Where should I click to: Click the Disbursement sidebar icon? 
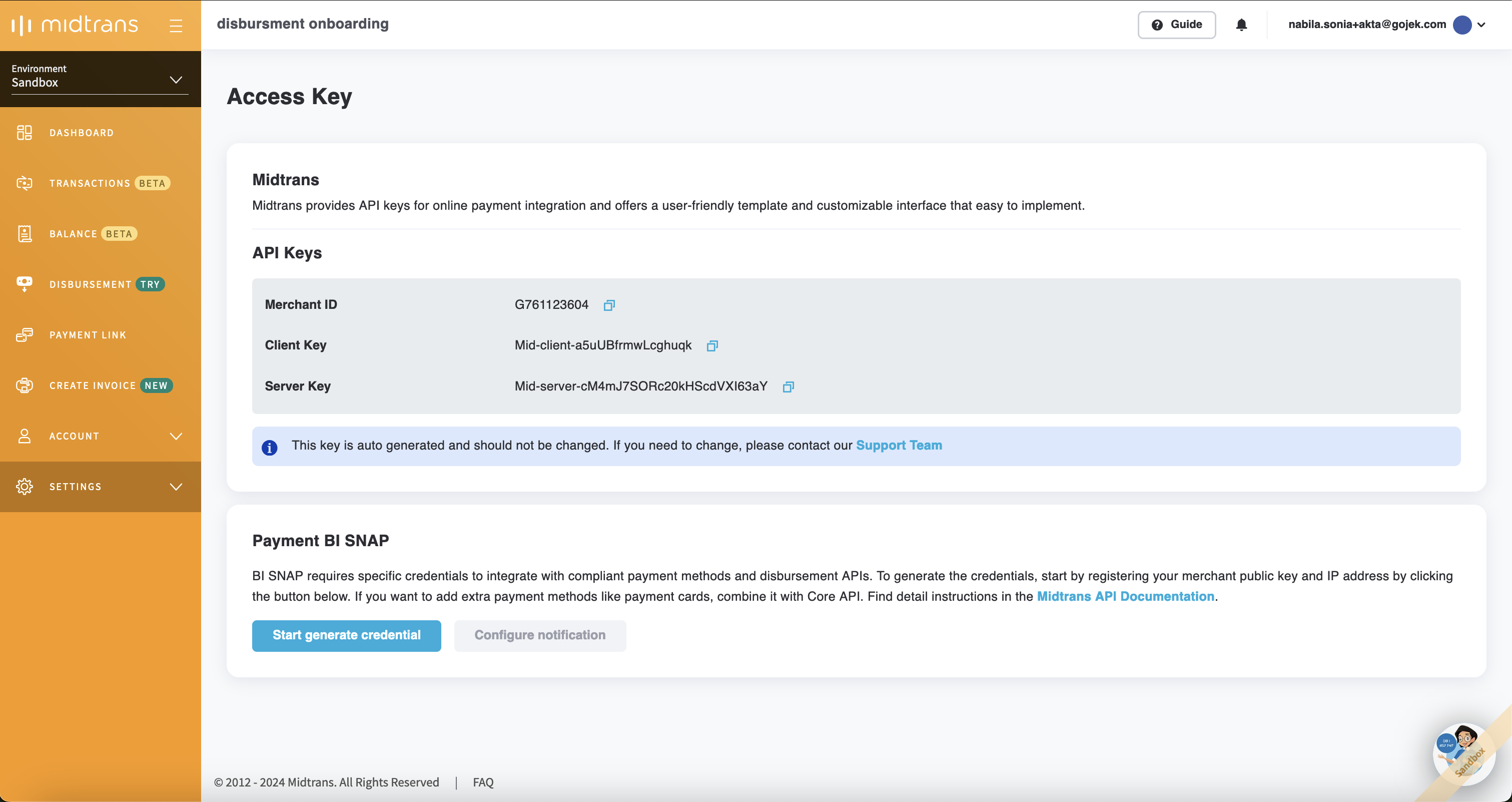tap(24, 284)
